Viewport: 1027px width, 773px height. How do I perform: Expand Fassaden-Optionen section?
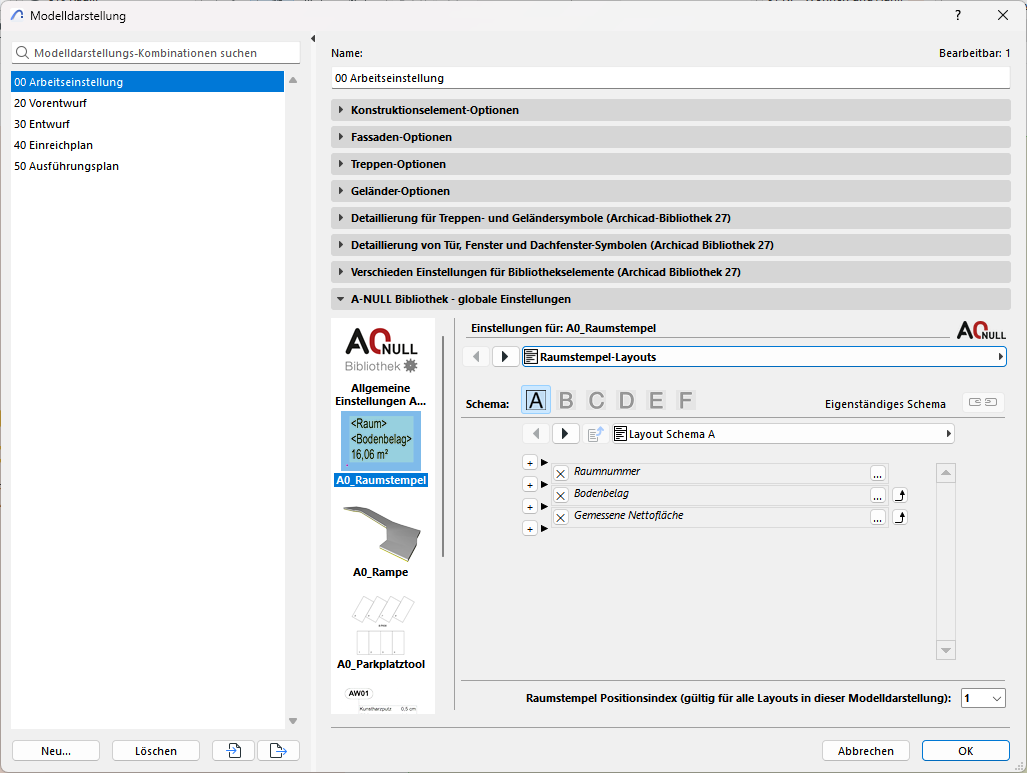[671, 137]
